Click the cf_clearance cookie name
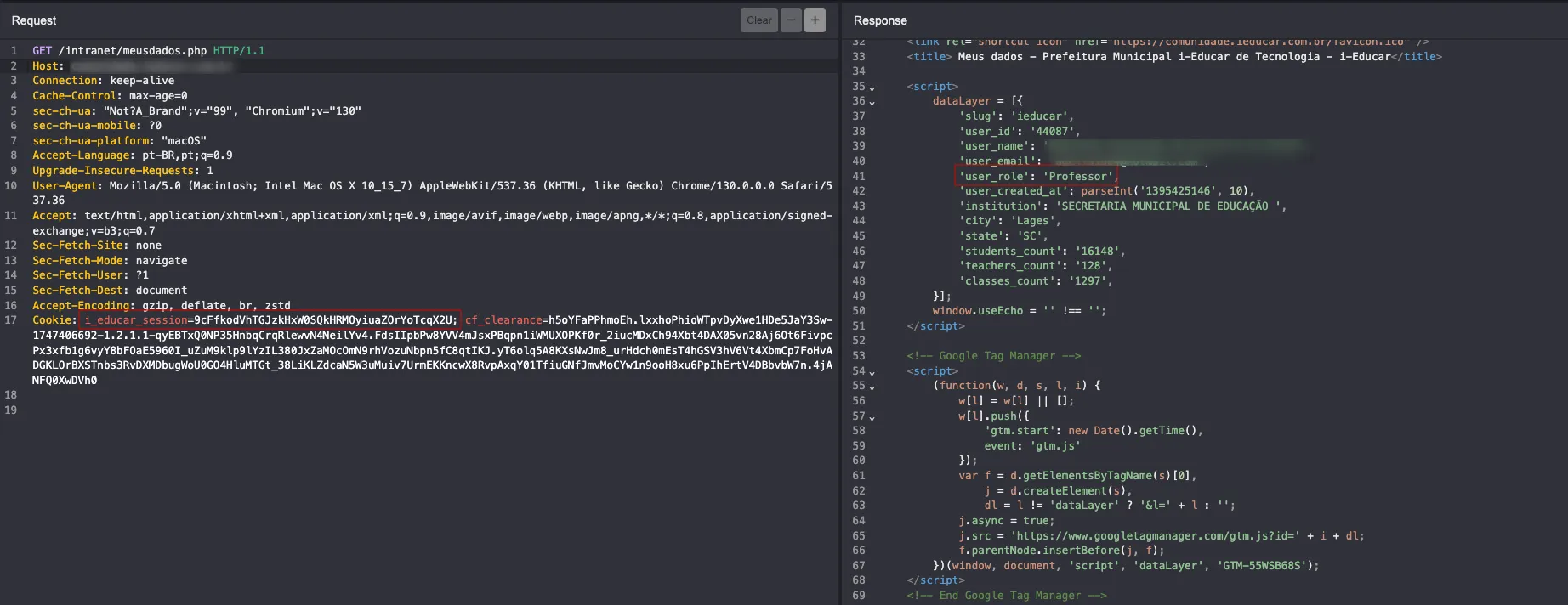This screenshot has height=605, width=1568. (503, 320)
